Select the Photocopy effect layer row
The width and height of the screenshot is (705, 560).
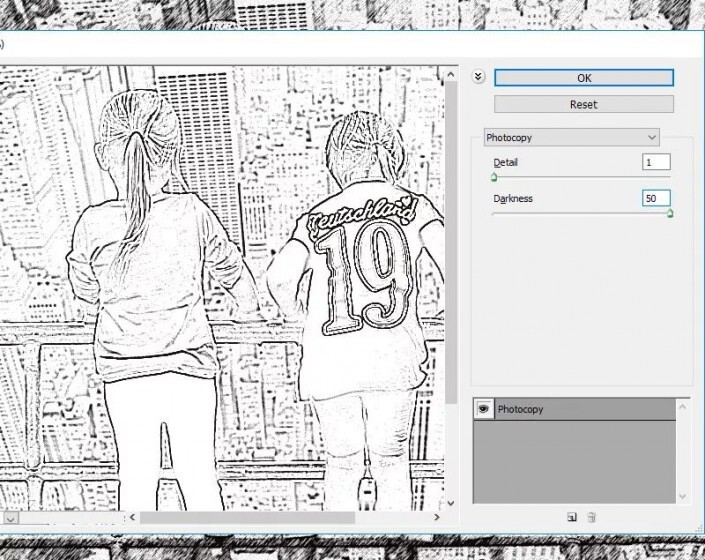tap(580, 409)
